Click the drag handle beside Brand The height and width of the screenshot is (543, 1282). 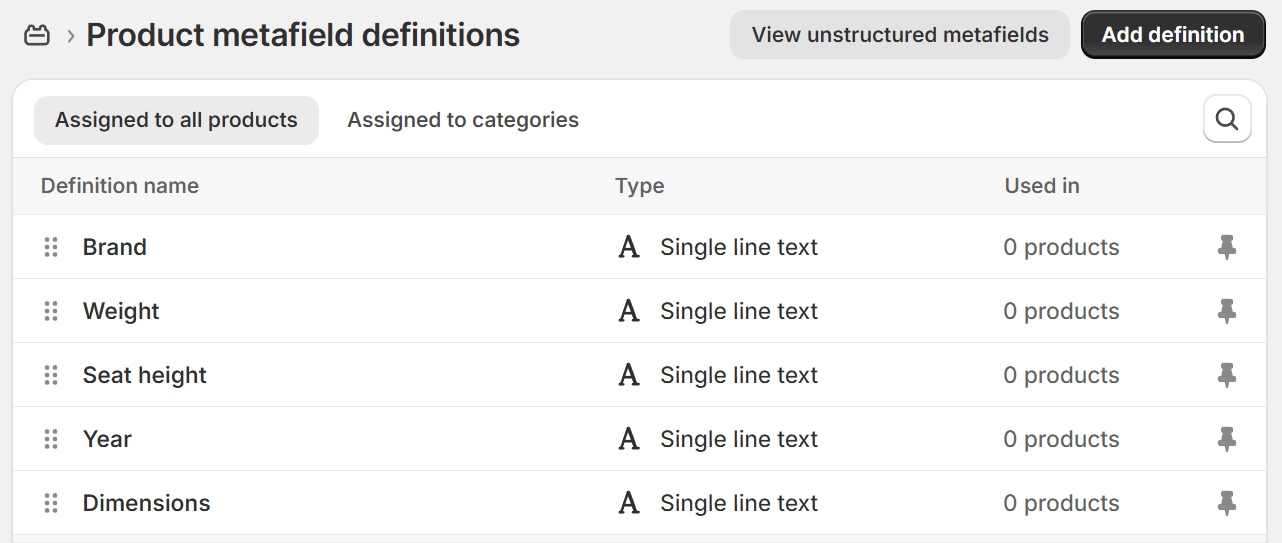pyautogui.click(x=51, y=247)
